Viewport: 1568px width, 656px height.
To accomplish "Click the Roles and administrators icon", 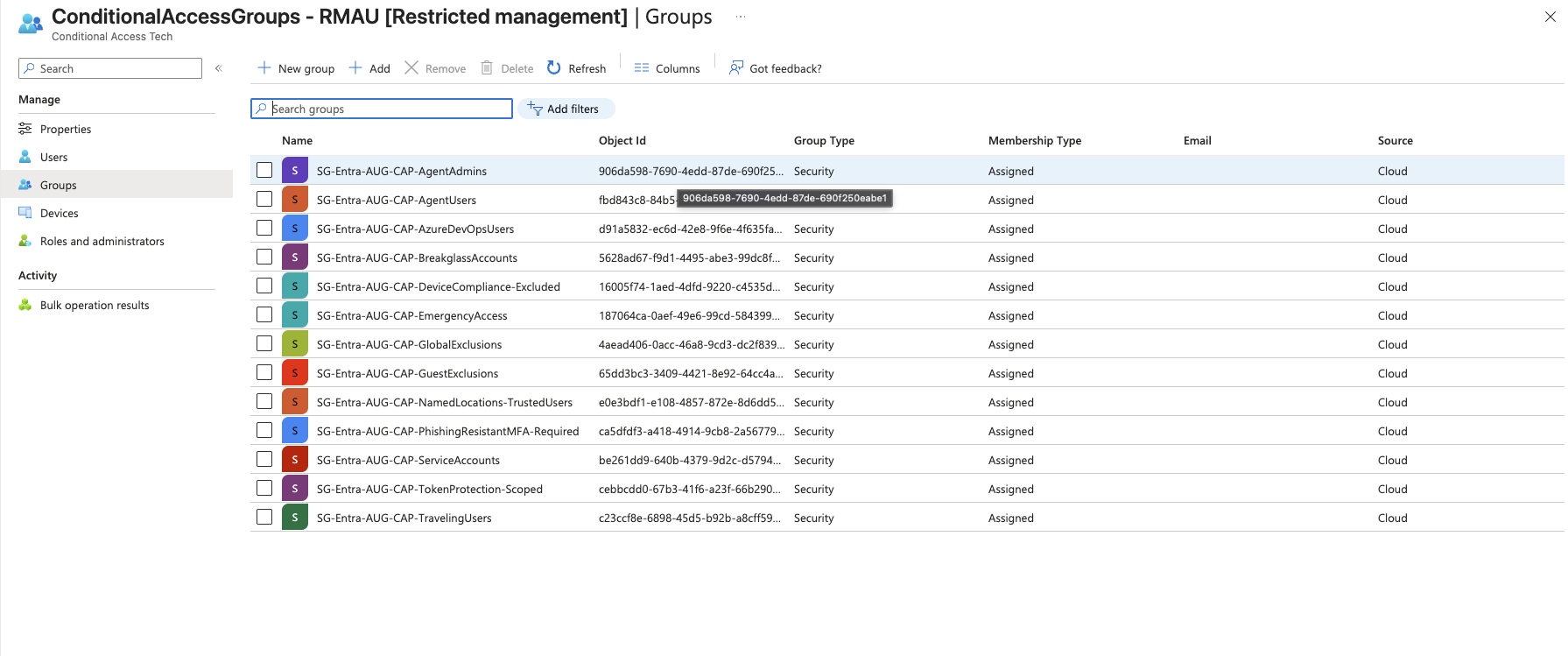I will 25,241.
